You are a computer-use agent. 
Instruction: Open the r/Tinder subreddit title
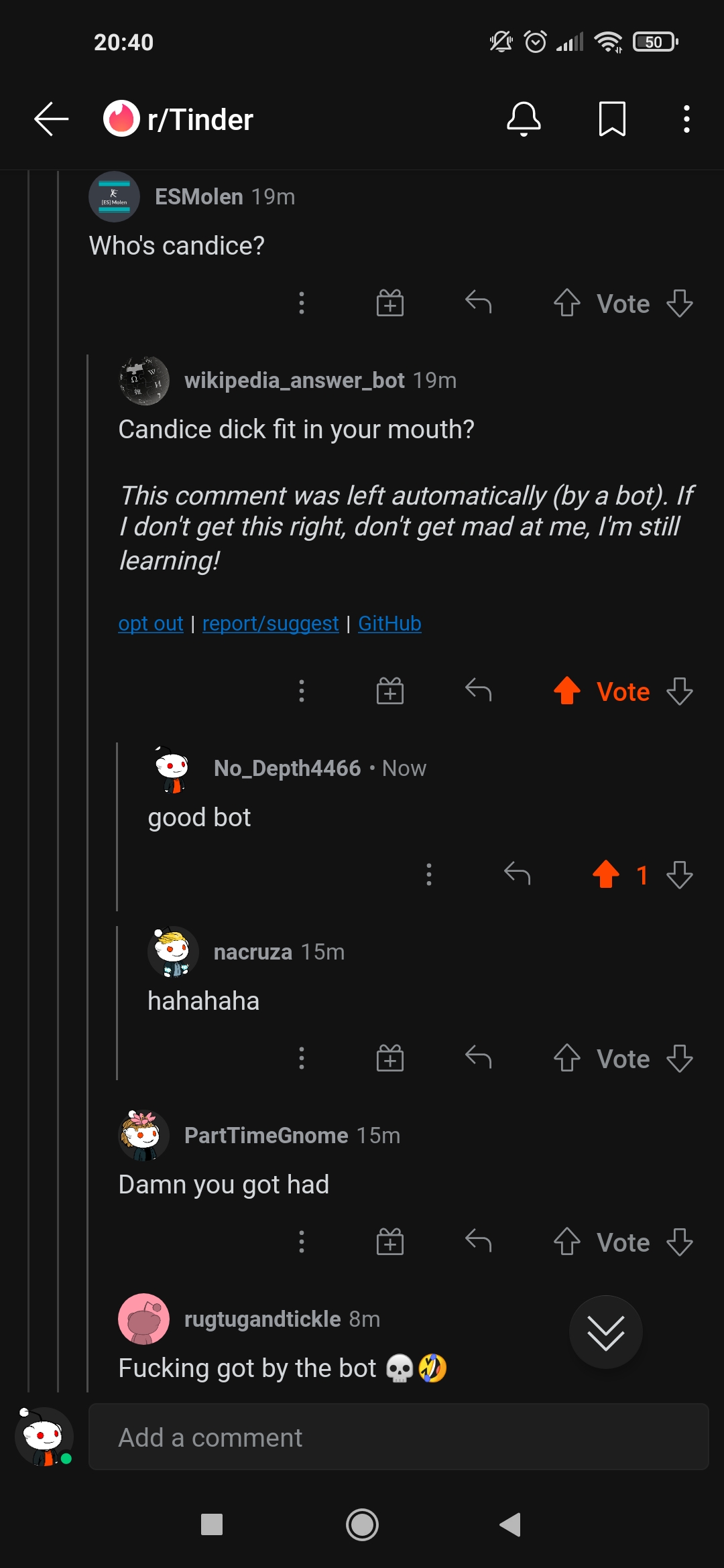click(x=200, y=120)
